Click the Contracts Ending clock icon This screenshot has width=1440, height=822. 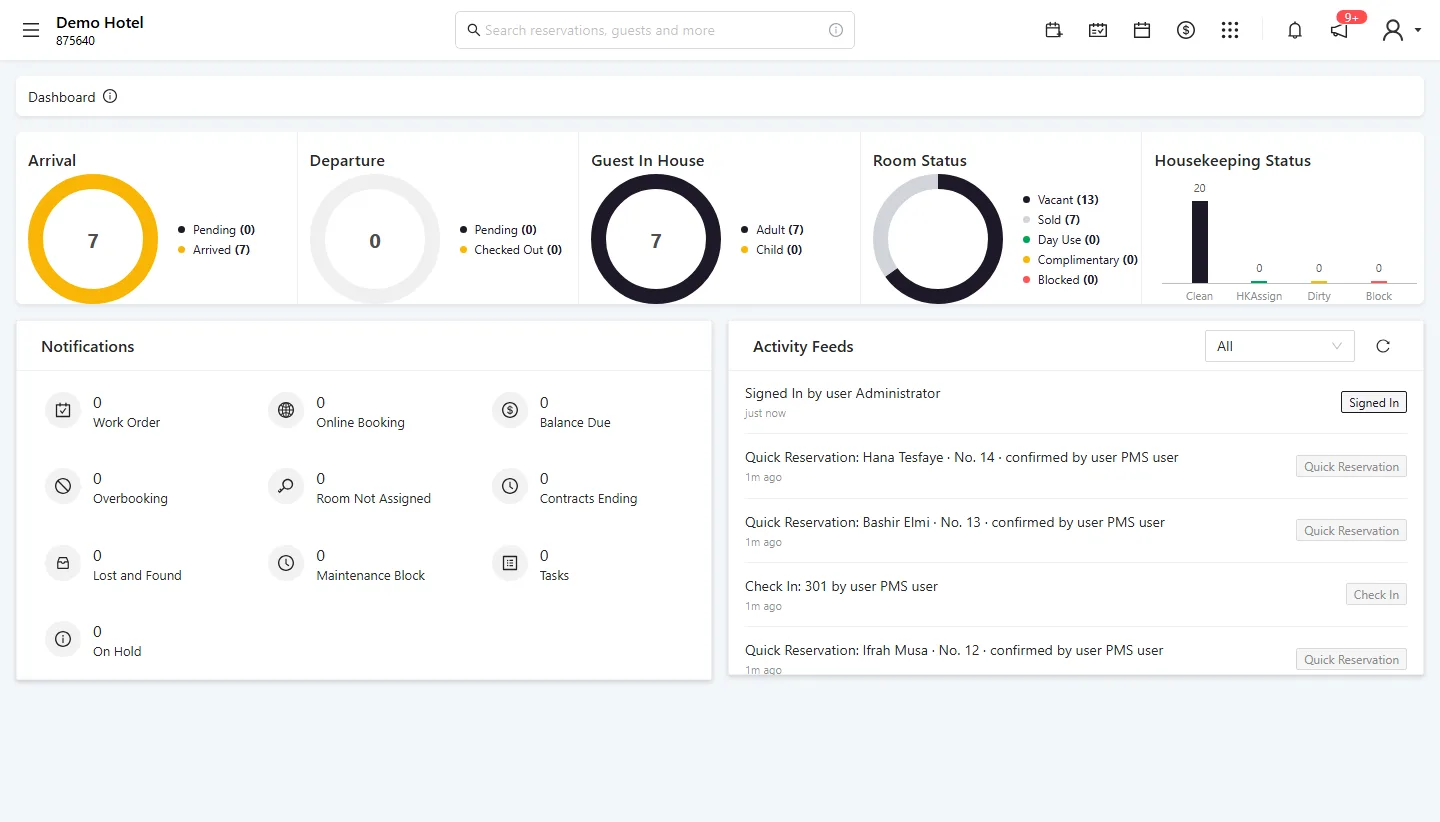(510, 486)
